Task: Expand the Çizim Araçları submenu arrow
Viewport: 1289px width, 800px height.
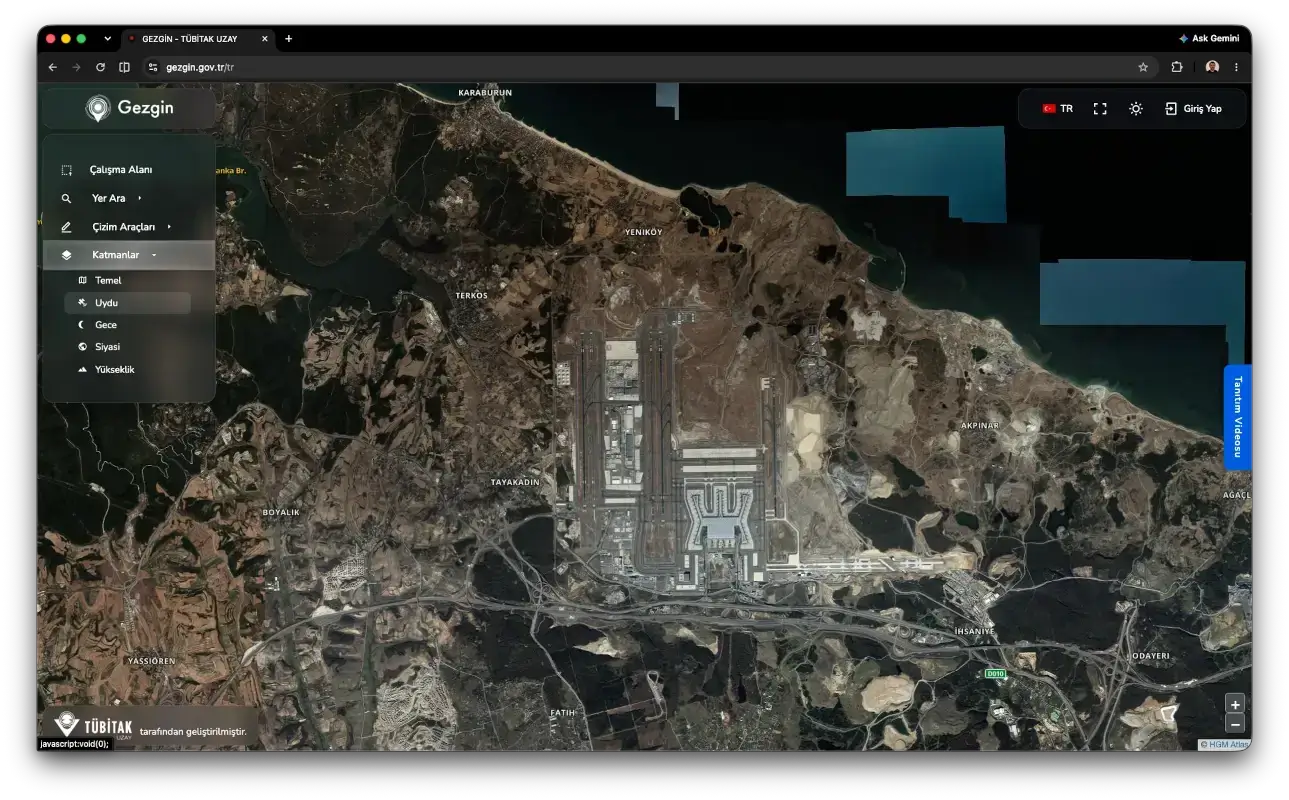Action: coord(169,227)
